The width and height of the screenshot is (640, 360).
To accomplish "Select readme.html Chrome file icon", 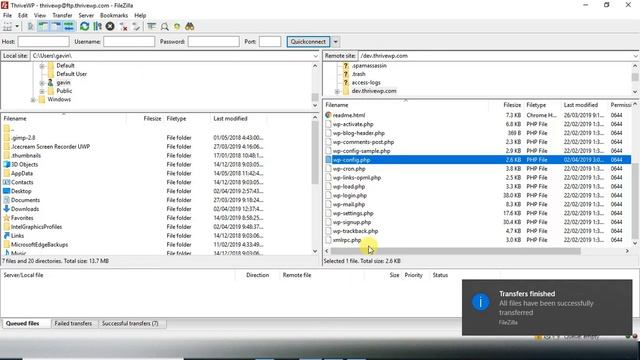I will click(x=328, y=115).
